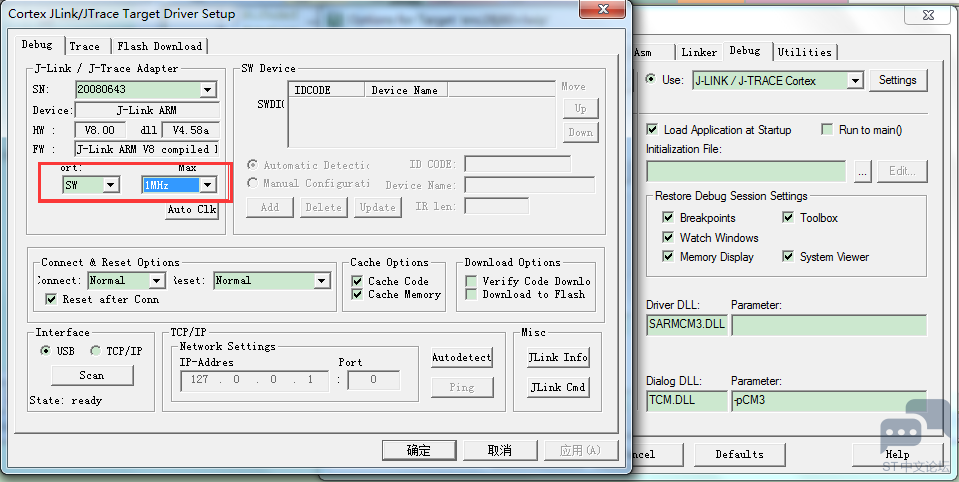Enable Verify Code Download checkbox
This screenshot has height=482, width=959.
coord(471,281)
